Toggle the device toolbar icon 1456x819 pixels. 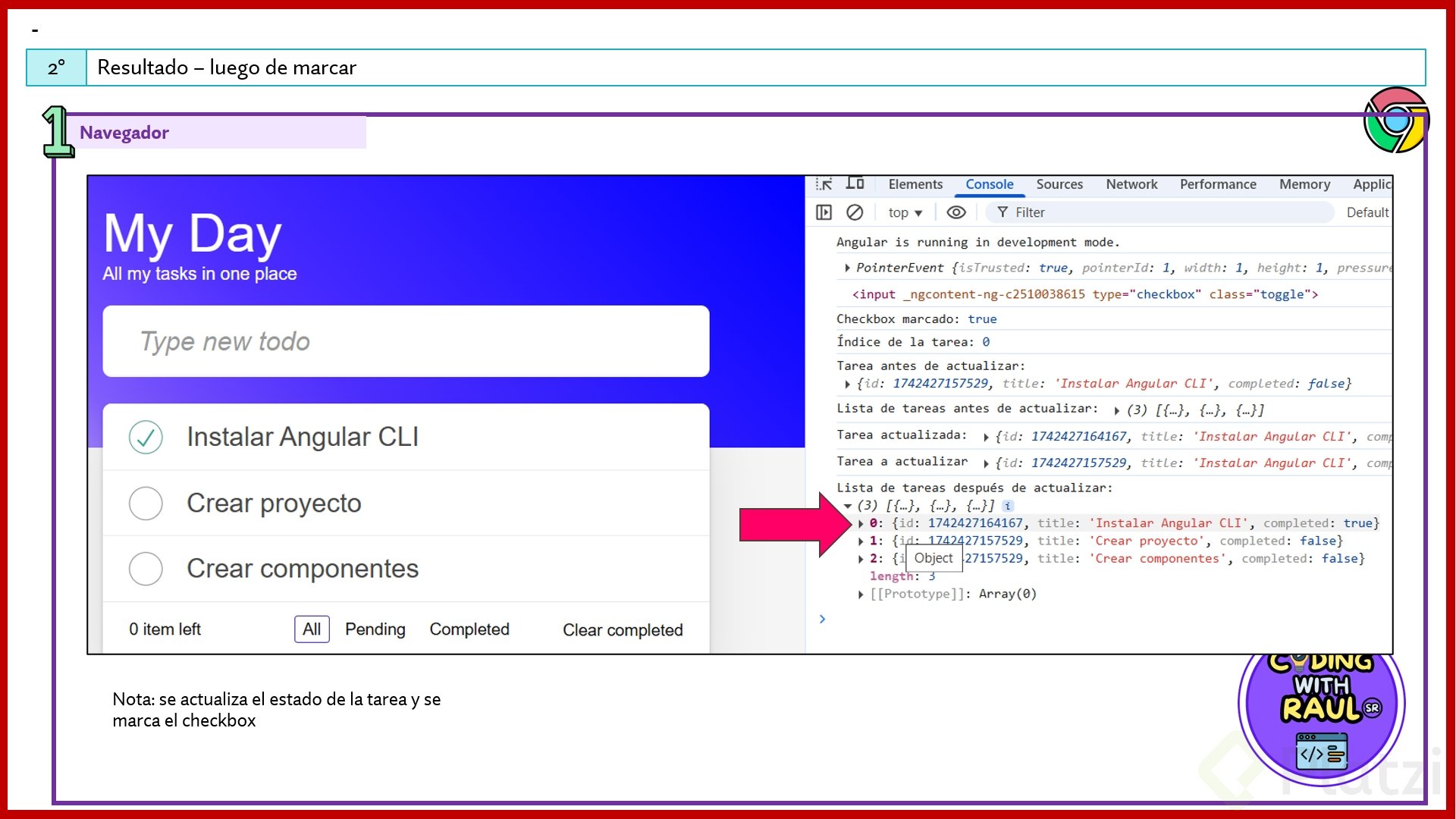pyautogui.click(x=855, y=184)
